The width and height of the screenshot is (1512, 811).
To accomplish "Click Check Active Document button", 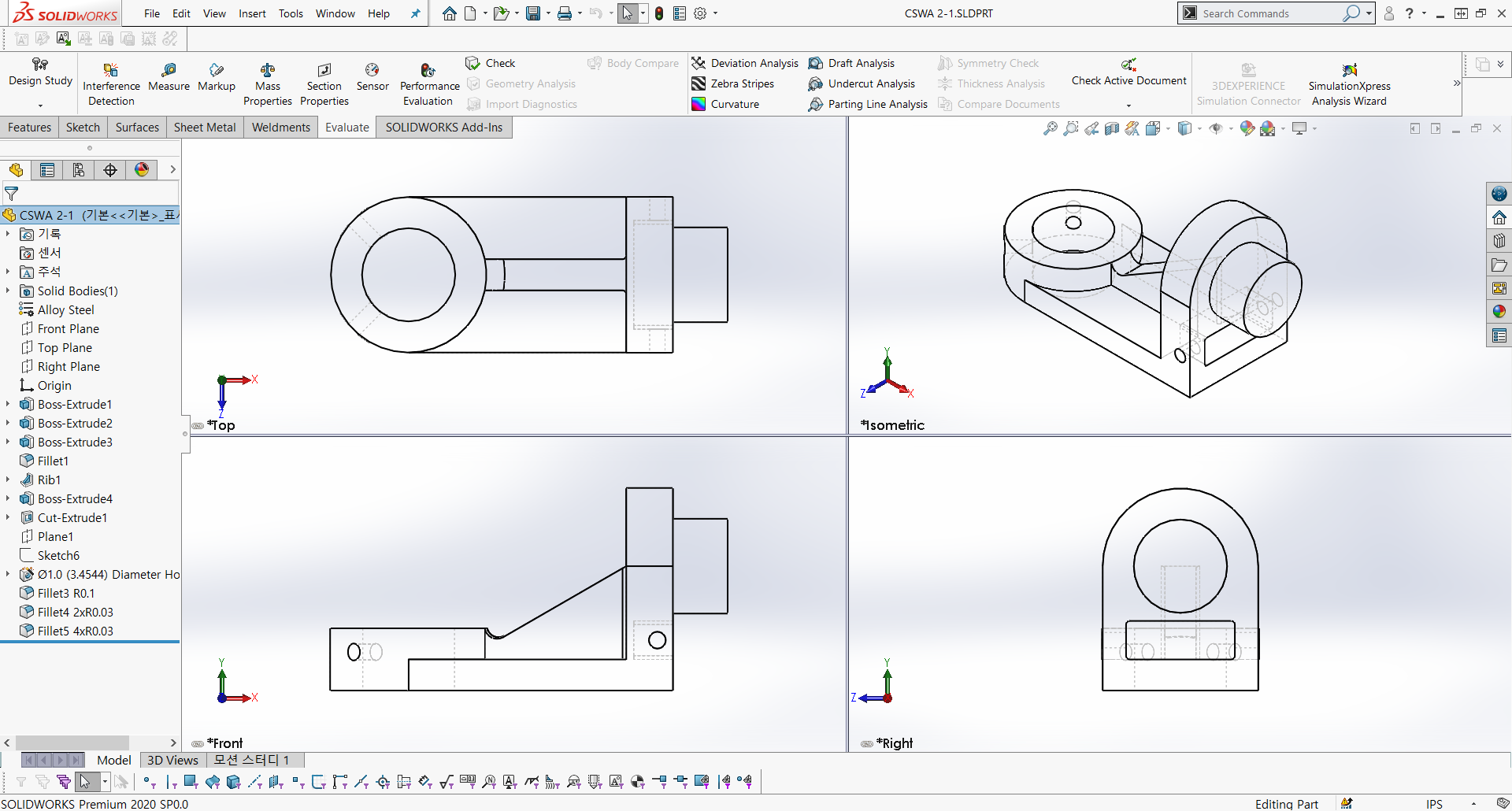I will tap(1128, 72).
